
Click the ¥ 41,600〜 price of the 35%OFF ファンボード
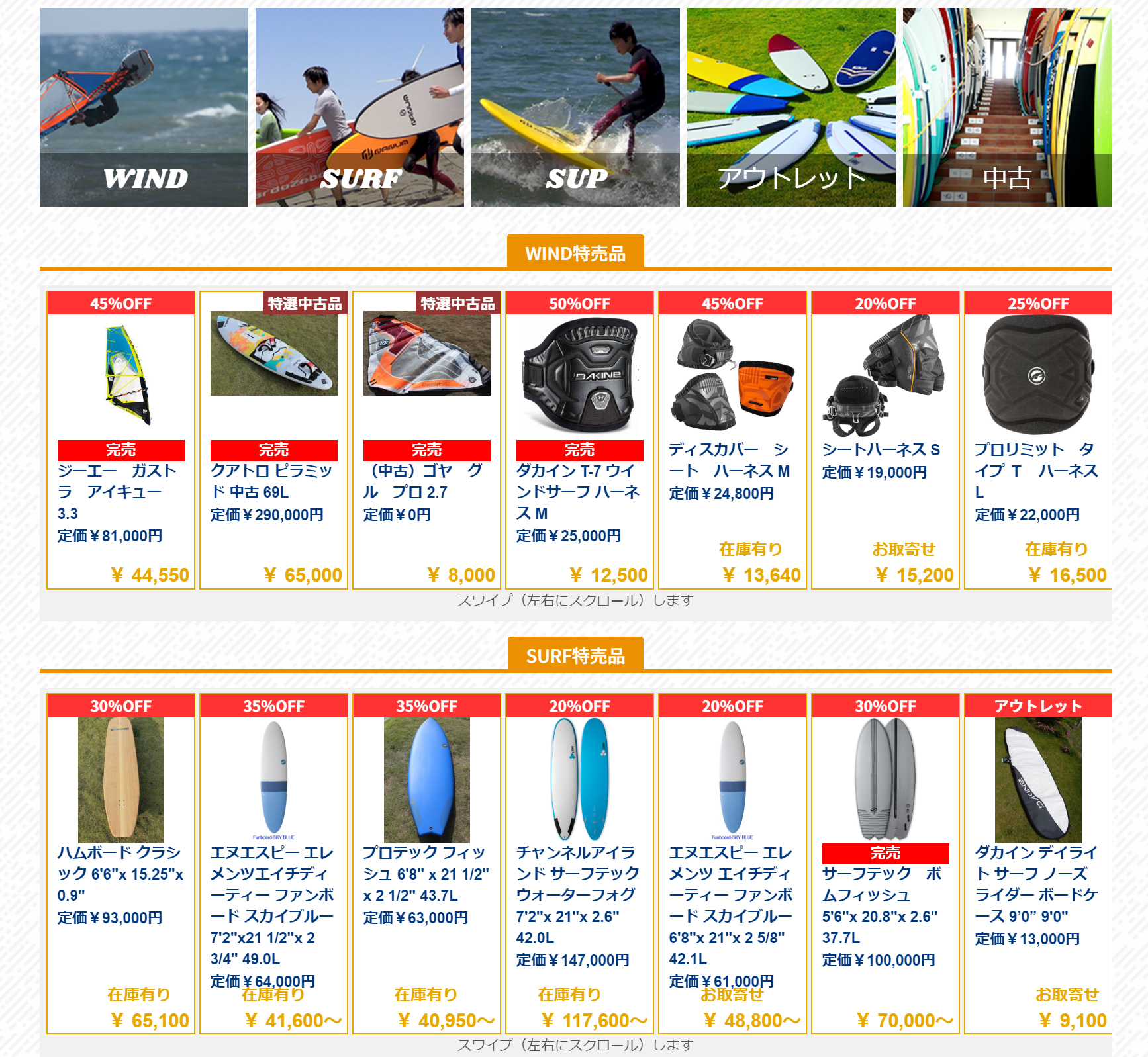[293, 1021]
